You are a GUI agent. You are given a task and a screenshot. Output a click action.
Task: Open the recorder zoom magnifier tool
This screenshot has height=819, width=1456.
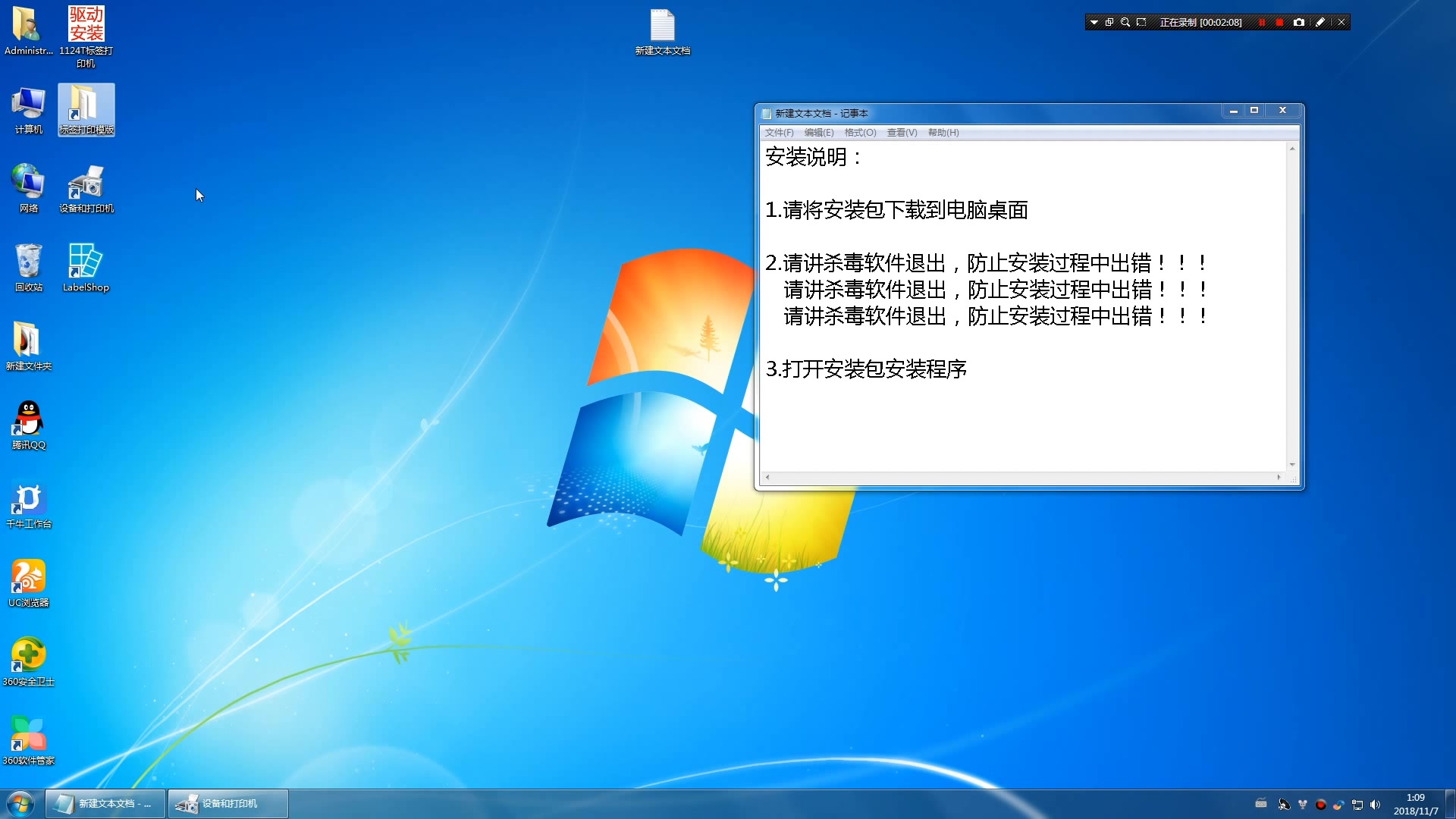1125,23
